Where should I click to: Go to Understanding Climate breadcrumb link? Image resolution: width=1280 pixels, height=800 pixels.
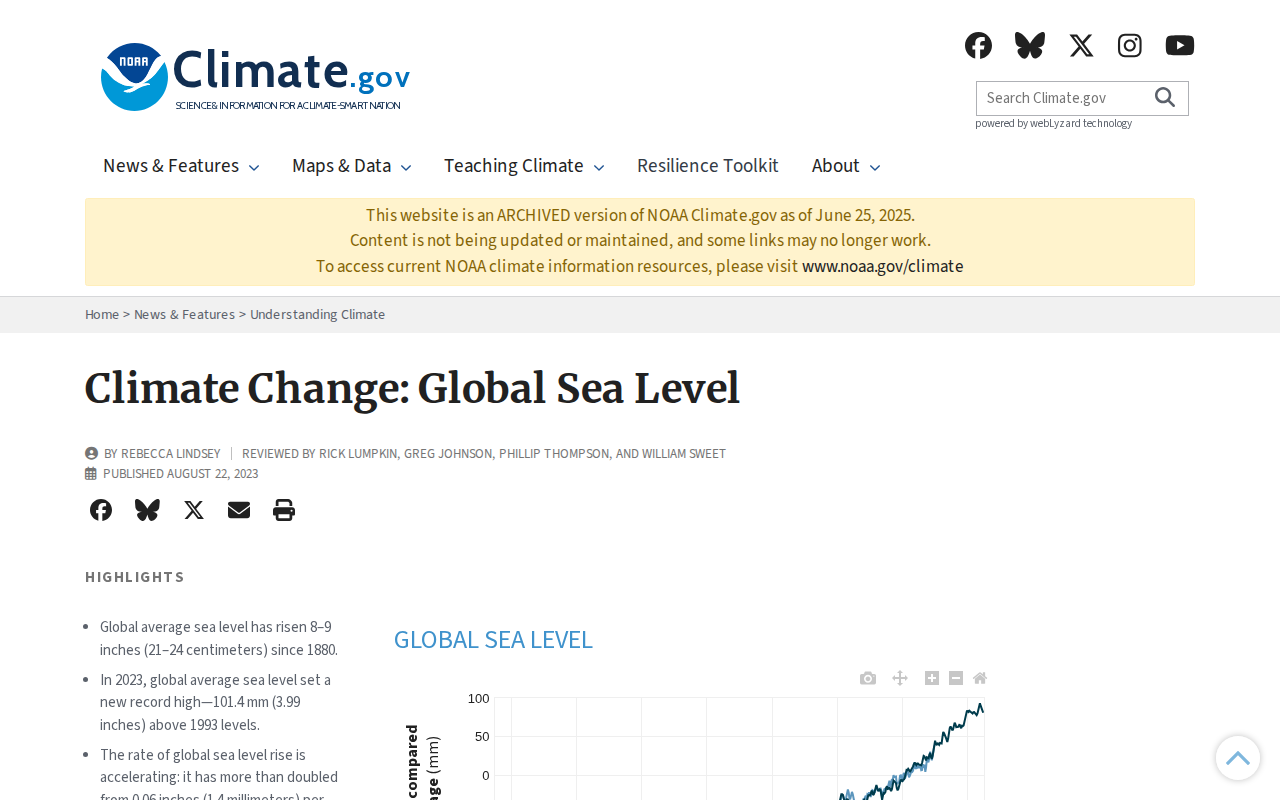pos(318,314)
